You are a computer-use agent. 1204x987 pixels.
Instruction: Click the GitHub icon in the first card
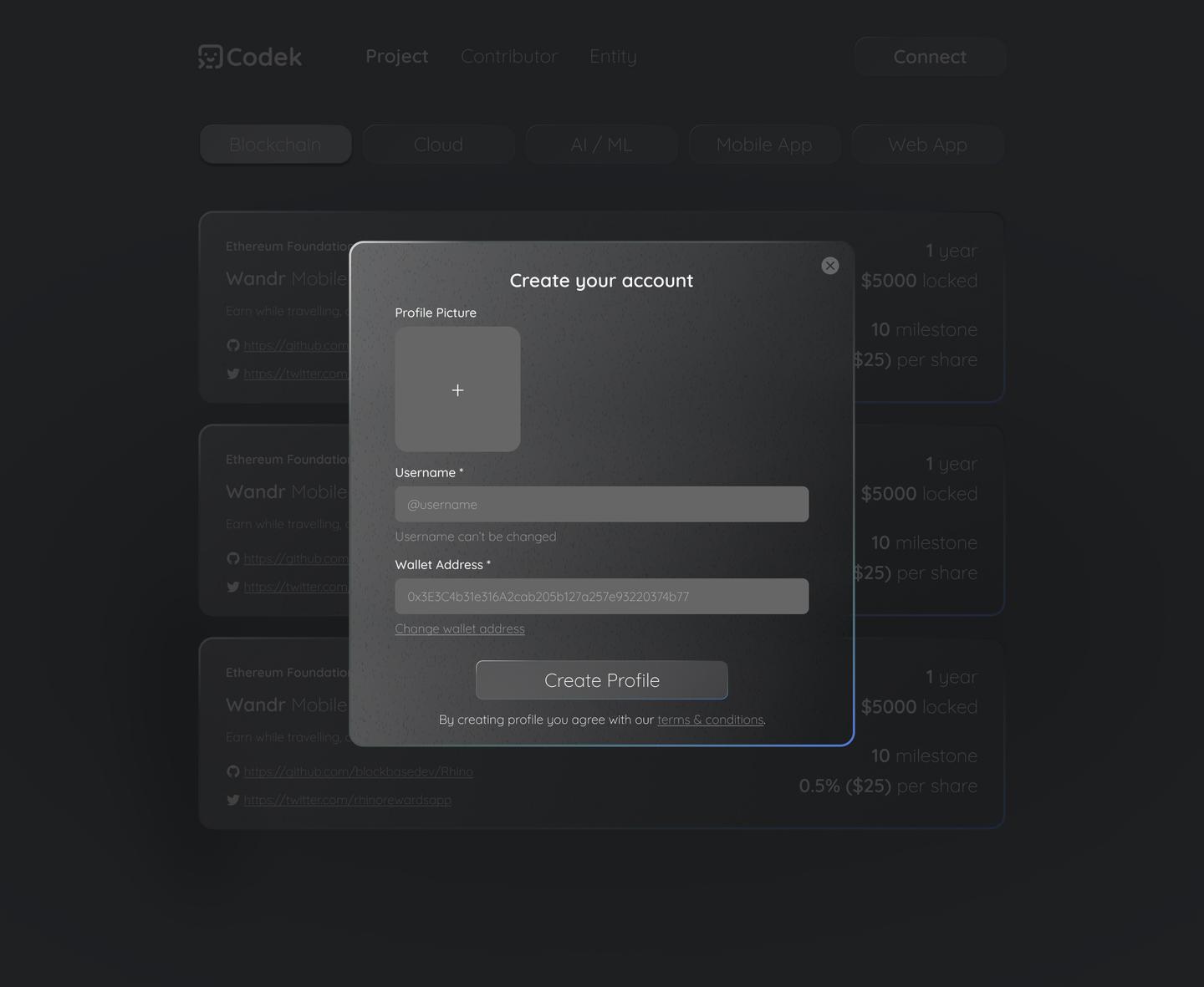pyautogui.click(x=233, y=345)
